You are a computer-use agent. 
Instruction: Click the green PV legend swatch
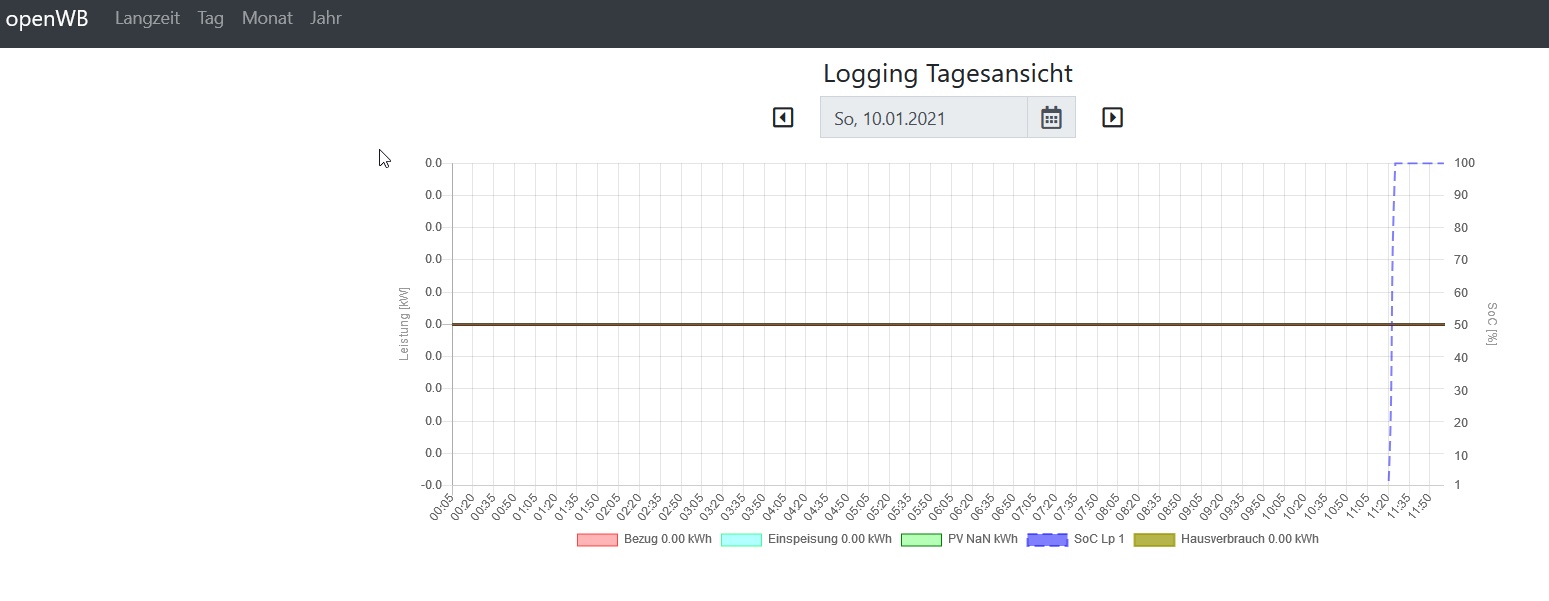coord(921,540)
